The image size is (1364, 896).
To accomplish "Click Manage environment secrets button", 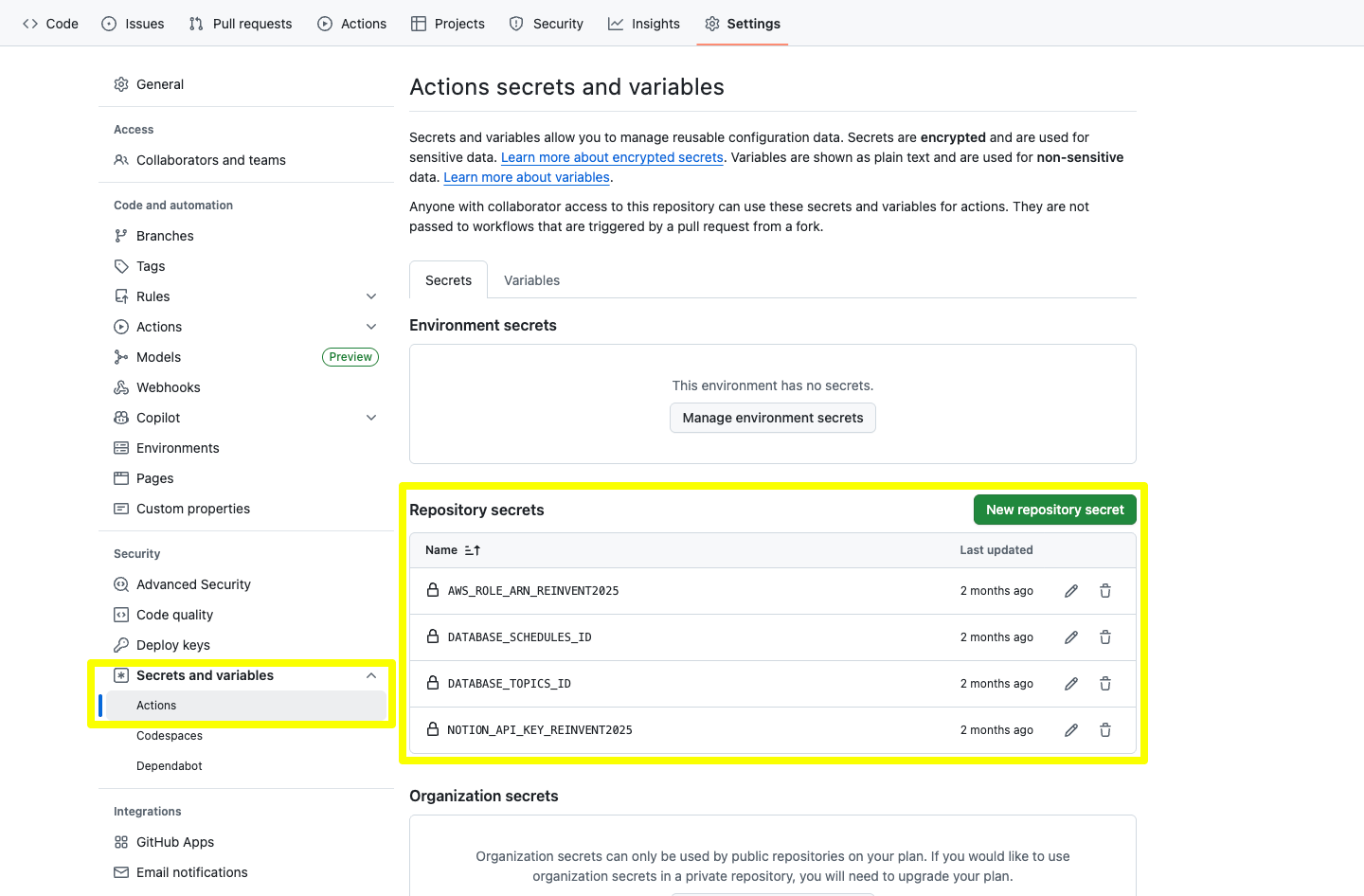I will click(772, 418).
